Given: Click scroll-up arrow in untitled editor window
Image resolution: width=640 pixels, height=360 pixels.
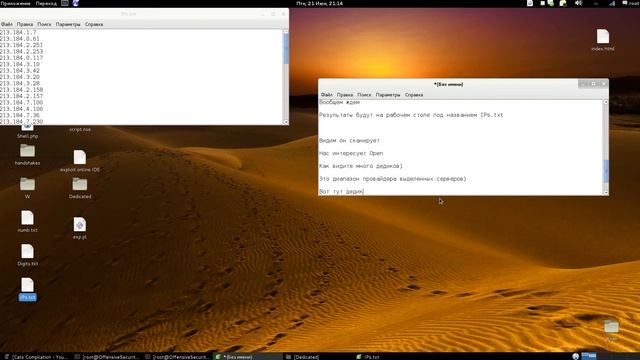Looking at the screenshot, I should click(606, 102).
